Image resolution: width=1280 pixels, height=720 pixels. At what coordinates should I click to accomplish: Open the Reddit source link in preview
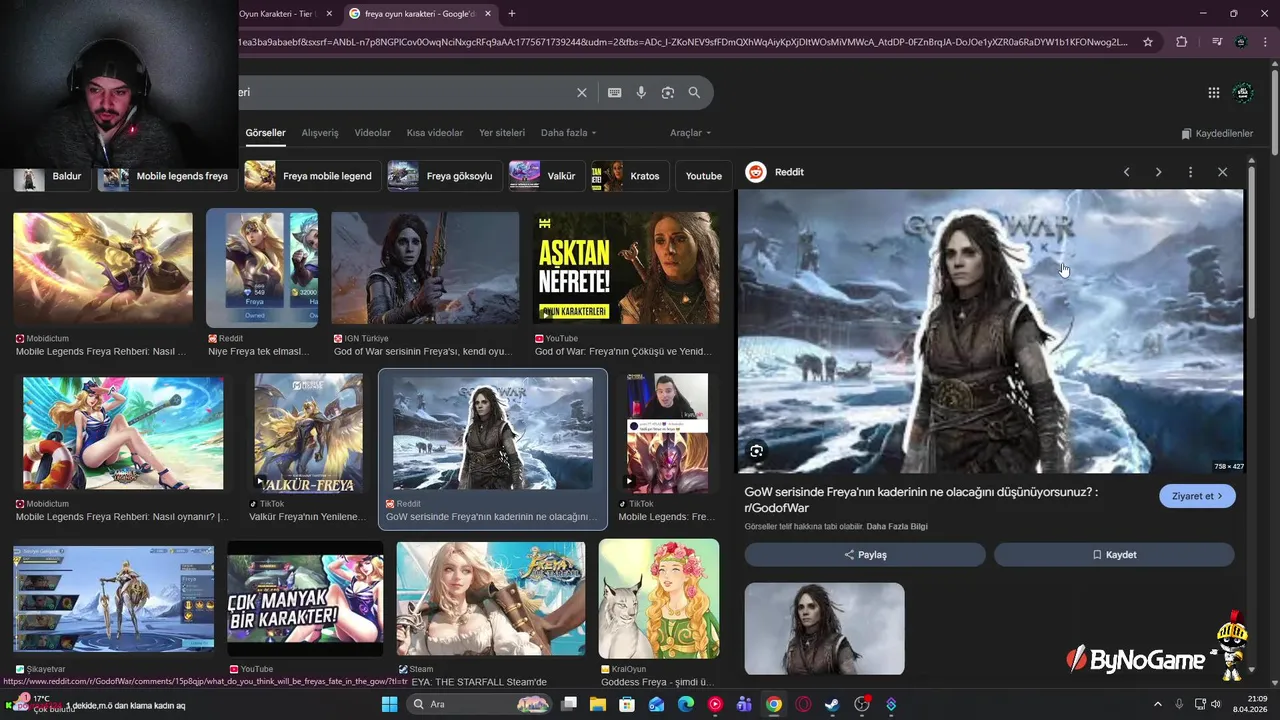pyautogui.click(x=776, y=172)
